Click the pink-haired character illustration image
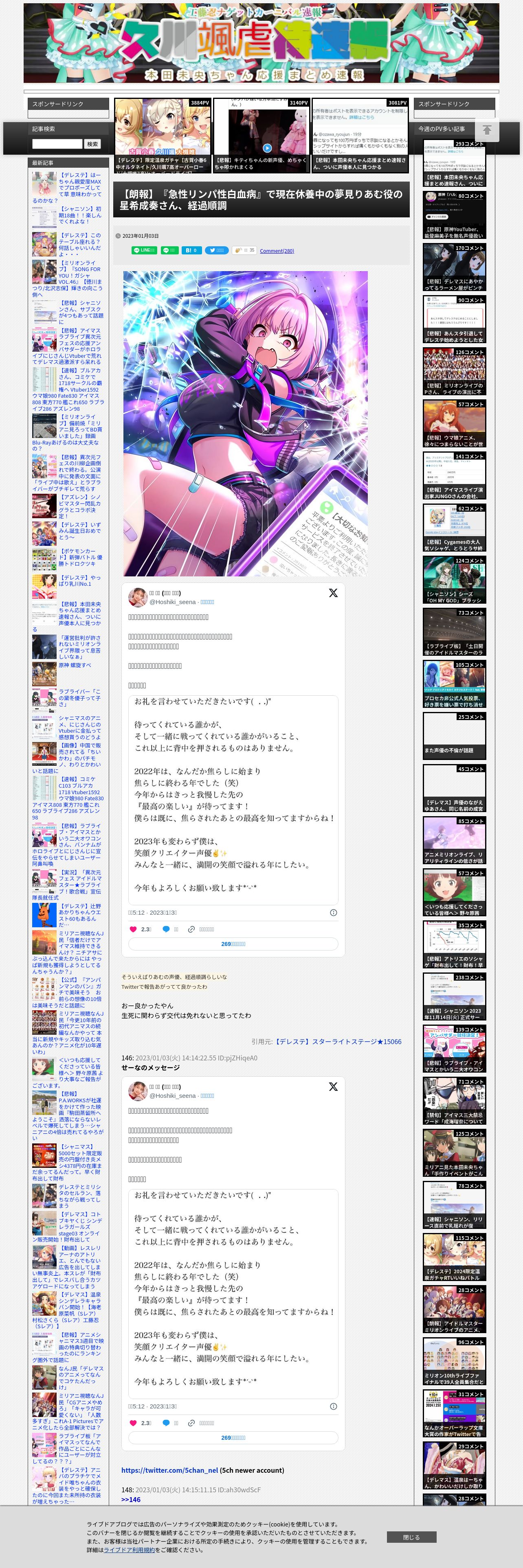Image resolution: width=523 pixels, height=1568 pixels. (x=245, y=423)
